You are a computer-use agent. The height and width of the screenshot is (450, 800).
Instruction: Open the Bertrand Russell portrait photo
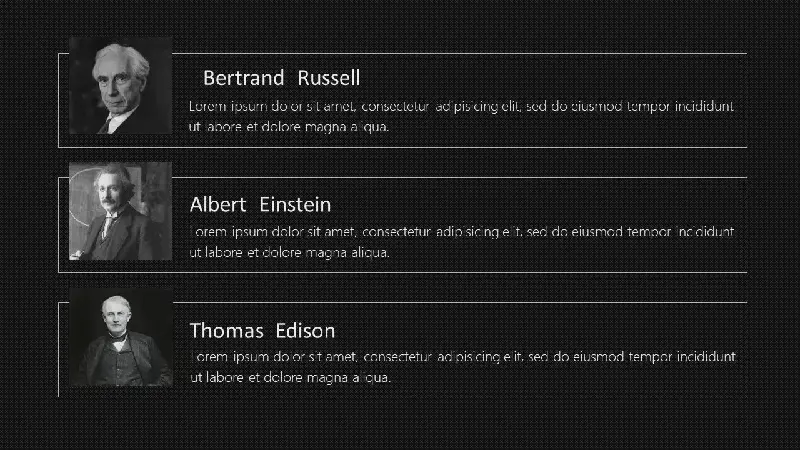[x=120, y=85]
